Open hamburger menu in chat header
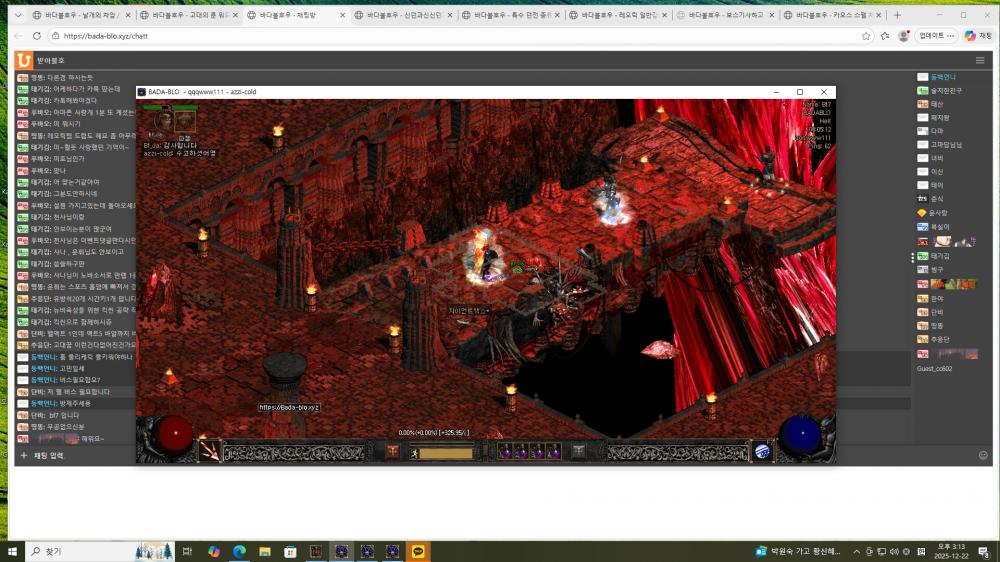Image resolution: width=1000 pixels, height=562 pixels. click(980, 60)
